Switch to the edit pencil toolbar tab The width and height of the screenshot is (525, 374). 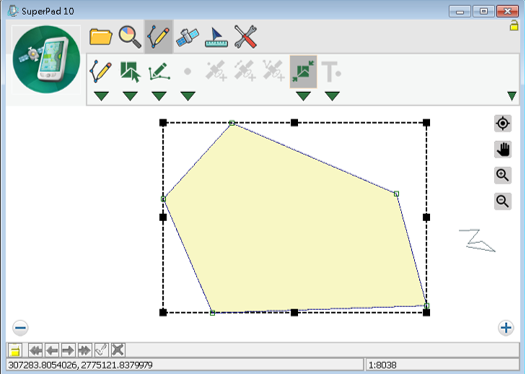159,36
